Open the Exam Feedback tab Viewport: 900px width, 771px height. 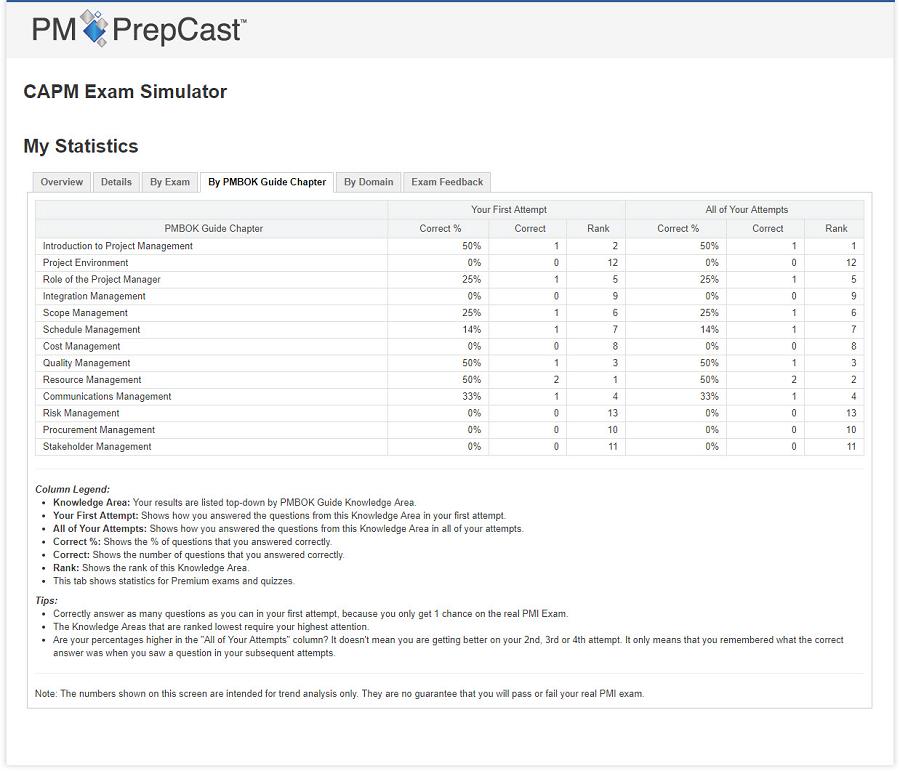(447, 182)
